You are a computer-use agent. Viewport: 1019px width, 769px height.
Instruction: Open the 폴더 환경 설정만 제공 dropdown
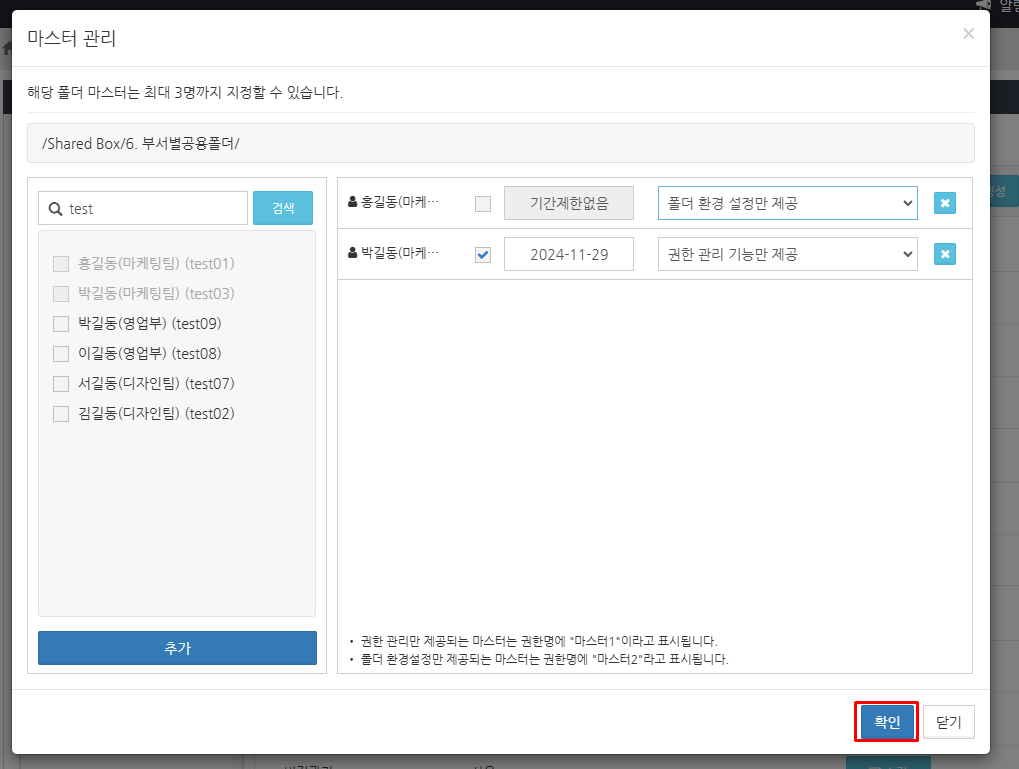click(787, 203)
